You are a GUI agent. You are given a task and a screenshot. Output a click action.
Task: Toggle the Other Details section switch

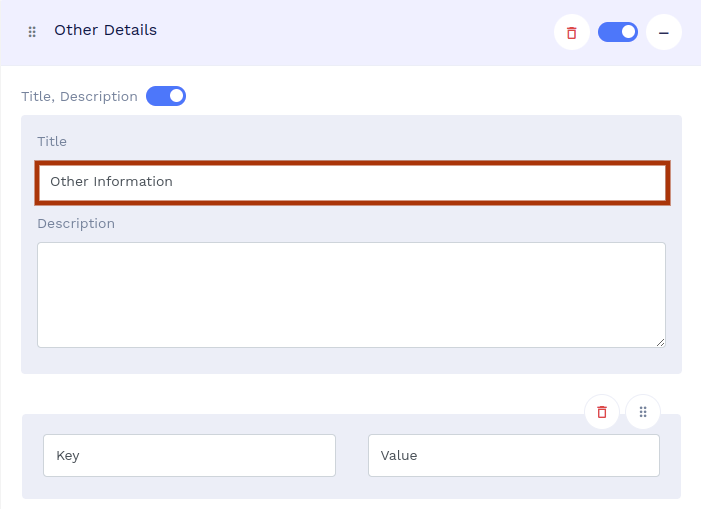[618, 32]
